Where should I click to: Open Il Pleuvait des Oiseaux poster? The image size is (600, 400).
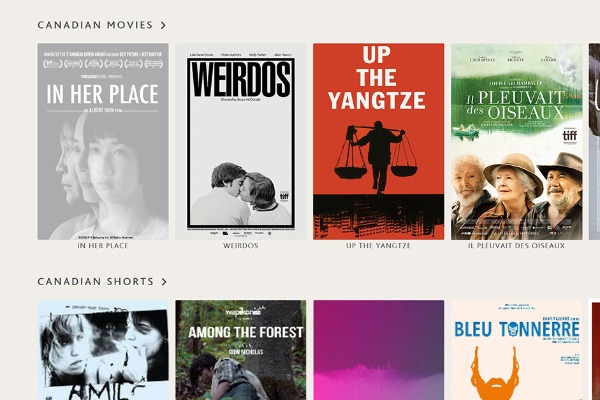pyautogui.click(x=517, y=142)
